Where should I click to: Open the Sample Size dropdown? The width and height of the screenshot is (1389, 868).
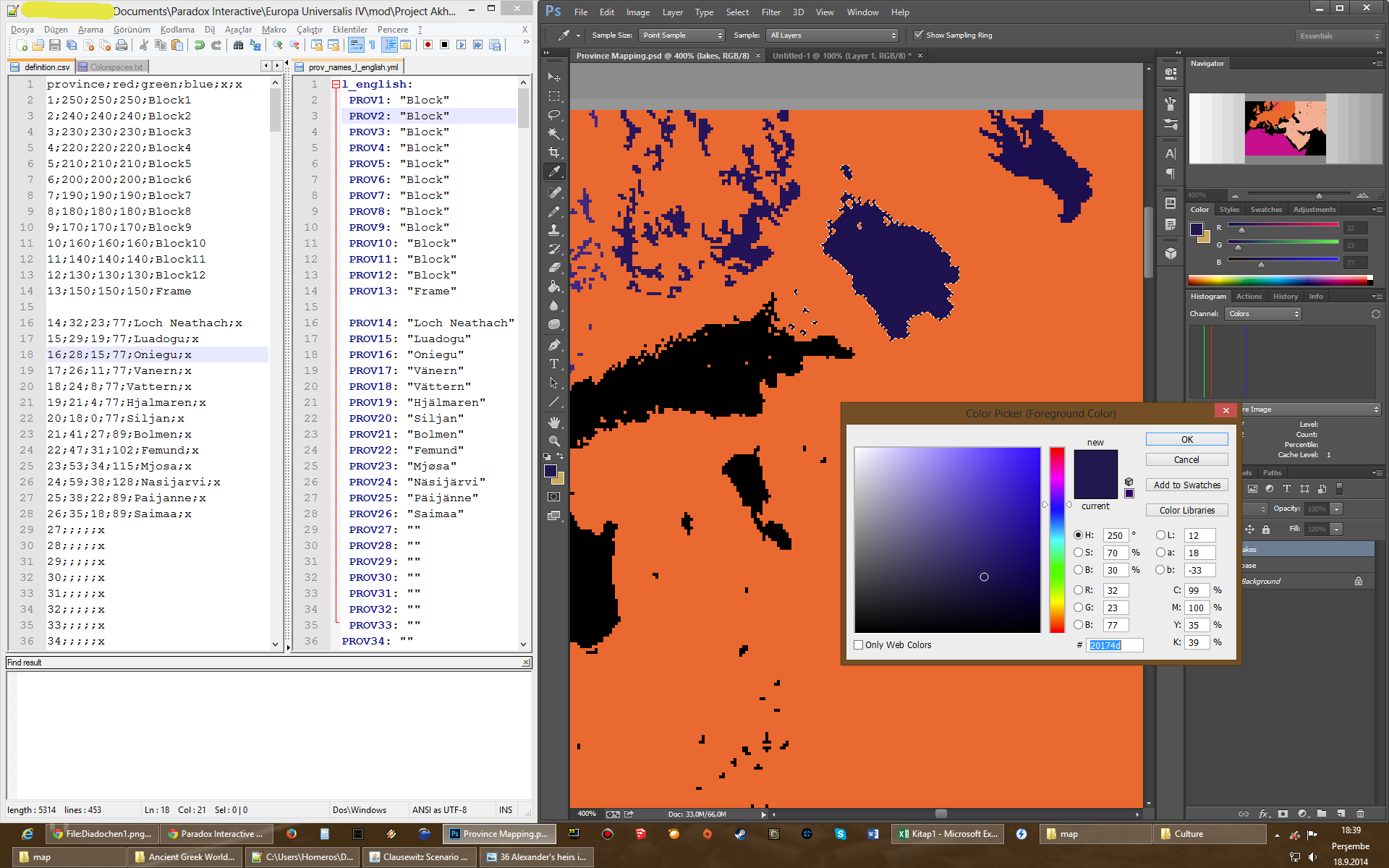click(x=681, y=35)
